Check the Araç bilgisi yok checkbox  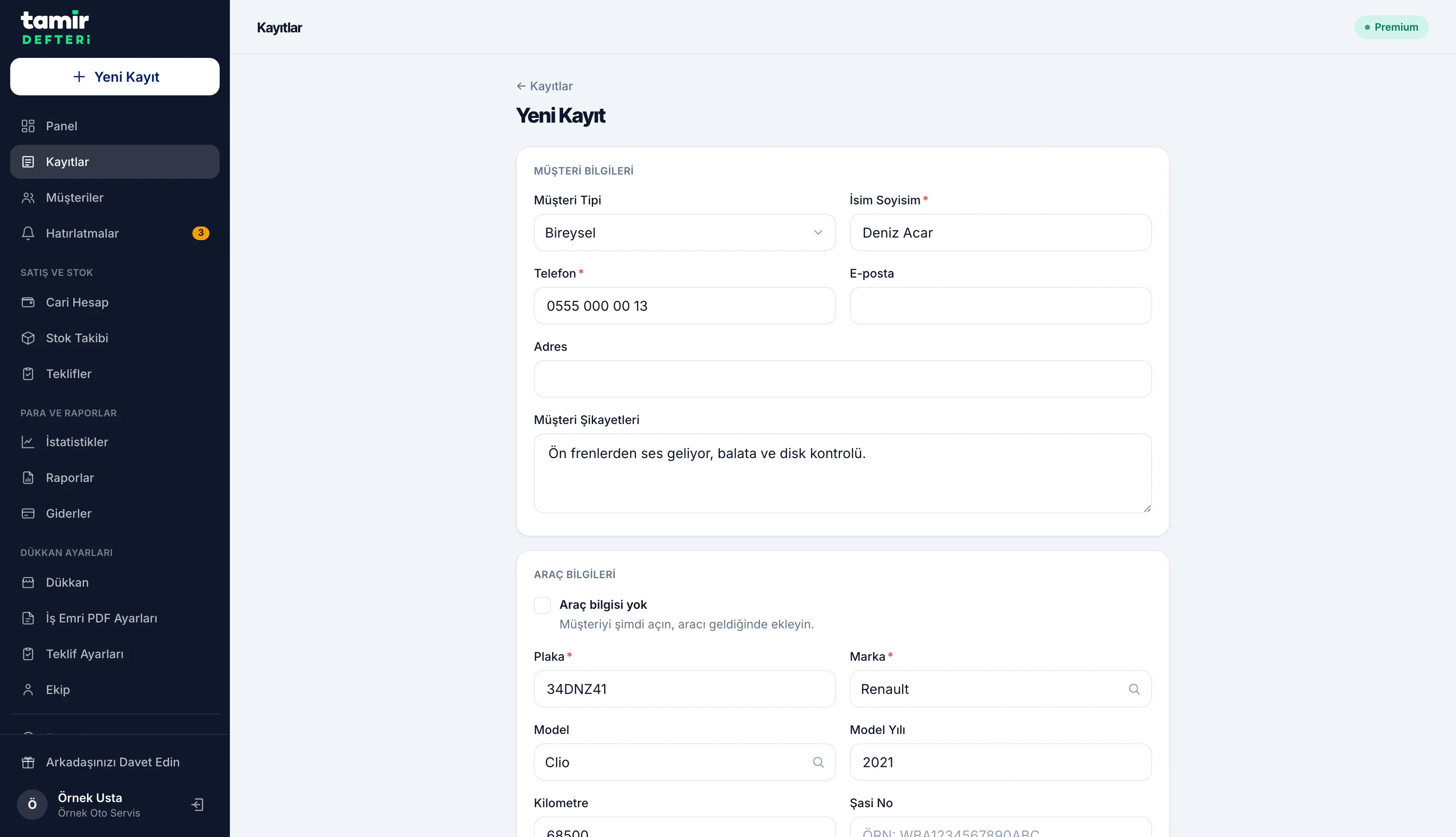tap(542, 605)
